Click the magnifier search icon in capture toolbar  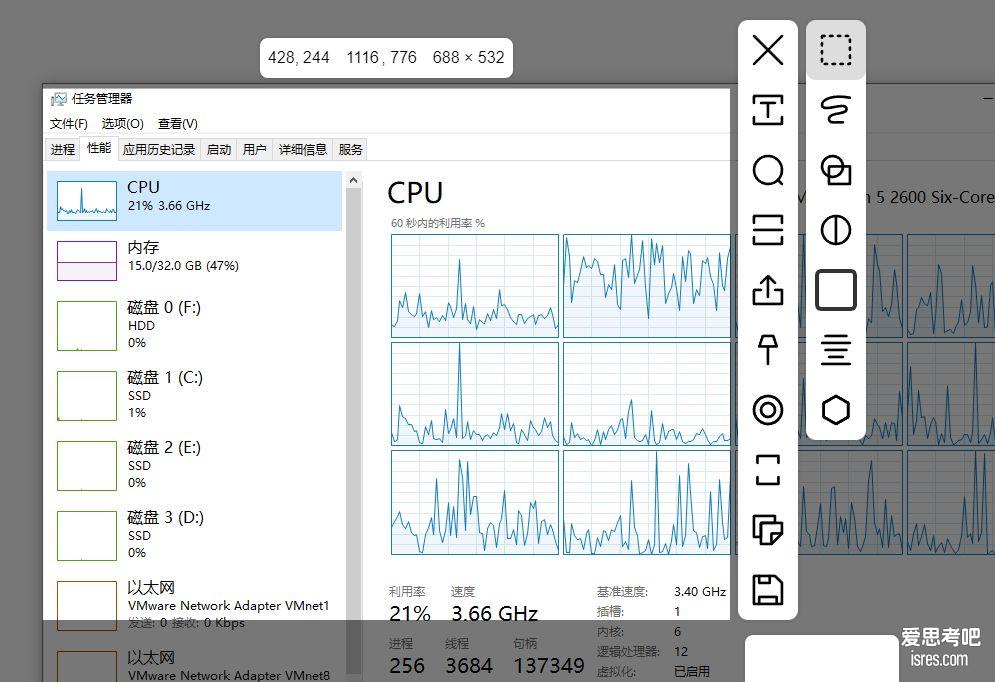pyautogui.click(x=768, y=170)
